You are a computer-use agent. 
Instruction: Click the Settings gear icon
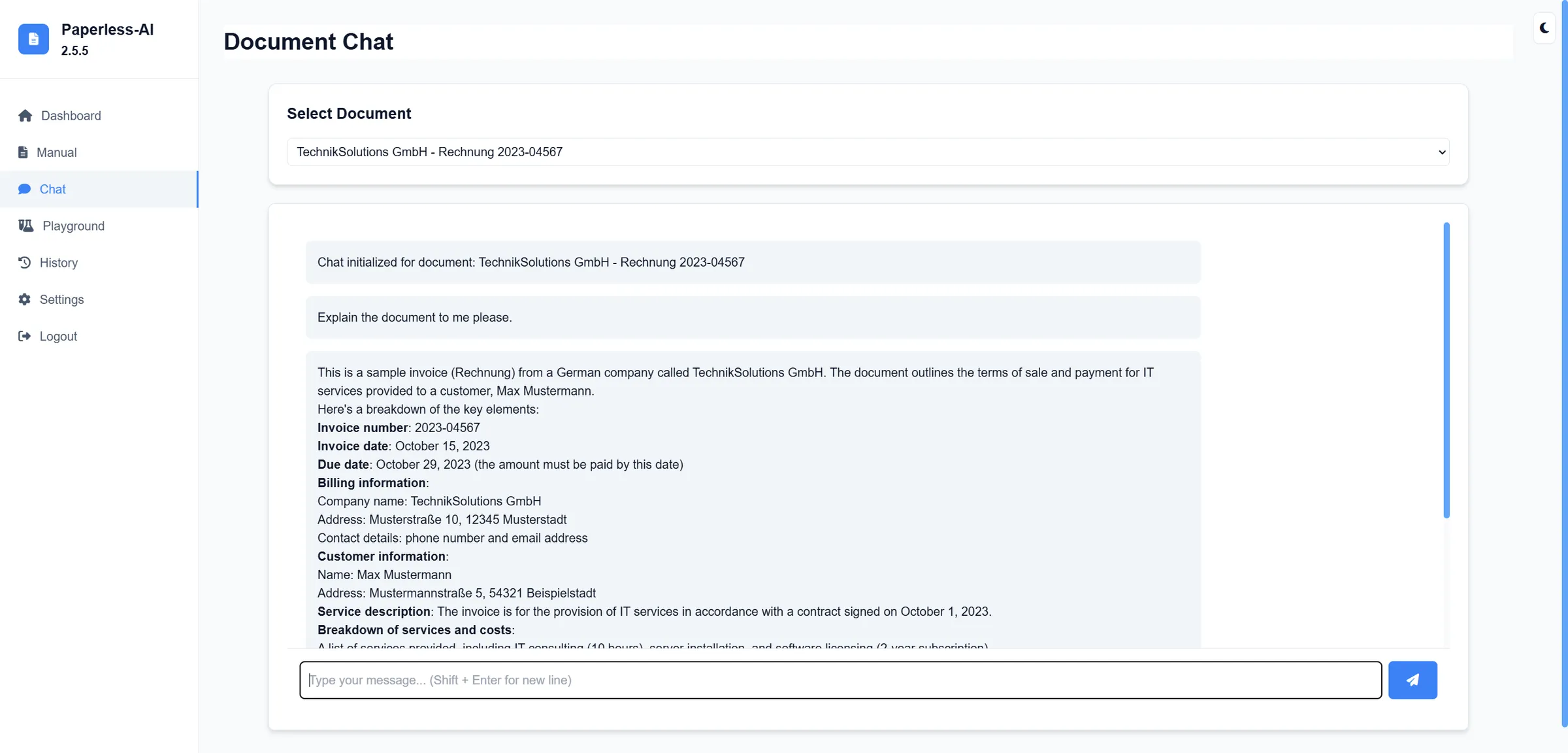(24, 299)
